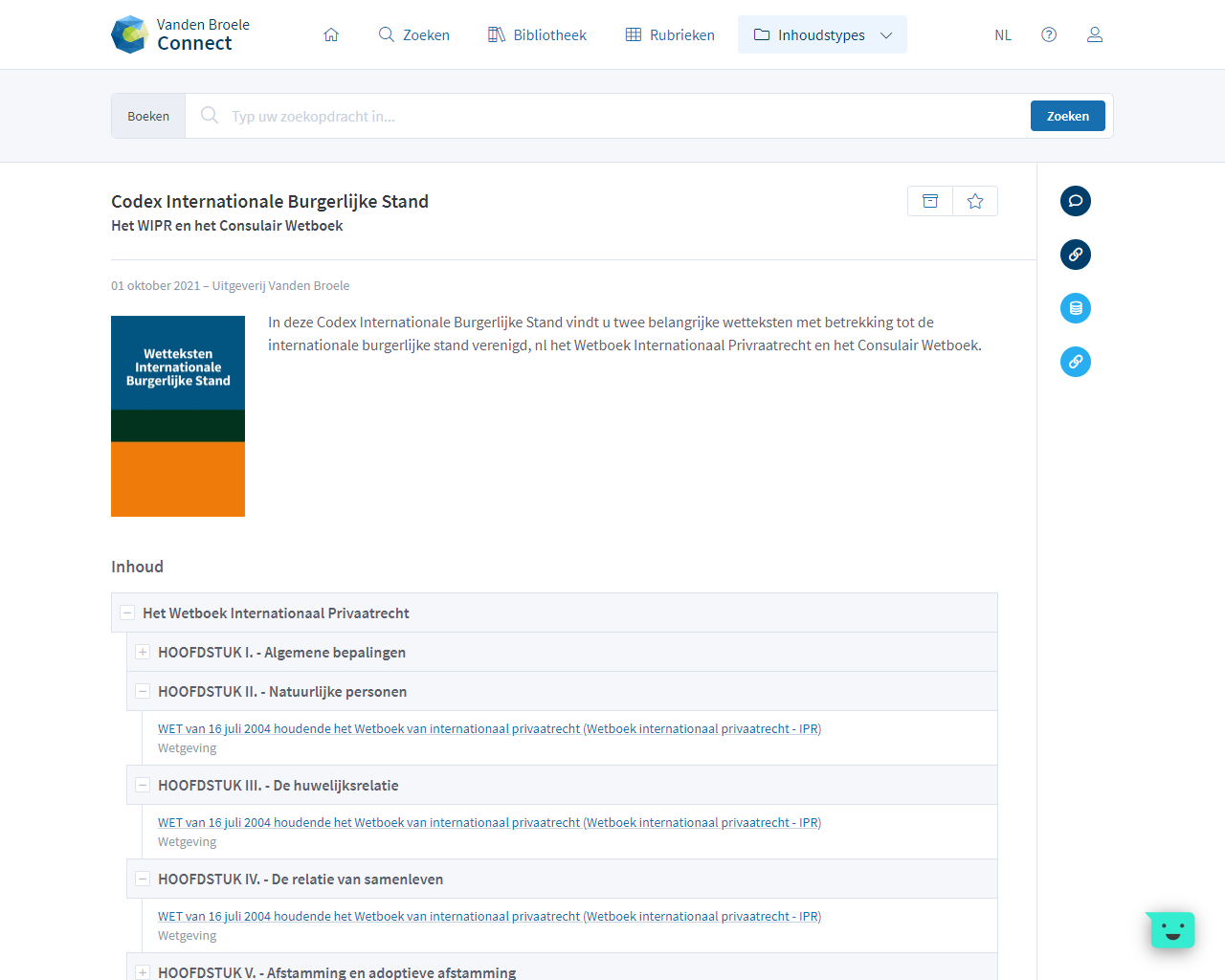Image resolution: width=1225 pixels, height=980 pixels.
Task: Open the light blue link sidebar icon
Action: click(1076, 362)
